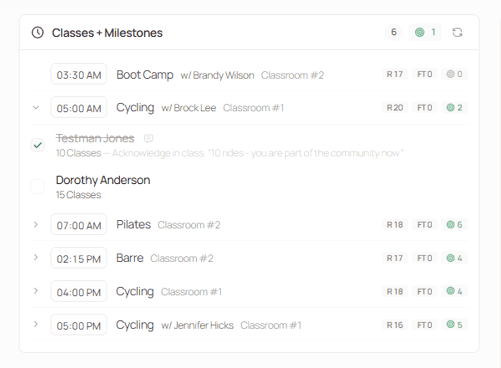Click the 02:15 PM time button

click(79, 258)
